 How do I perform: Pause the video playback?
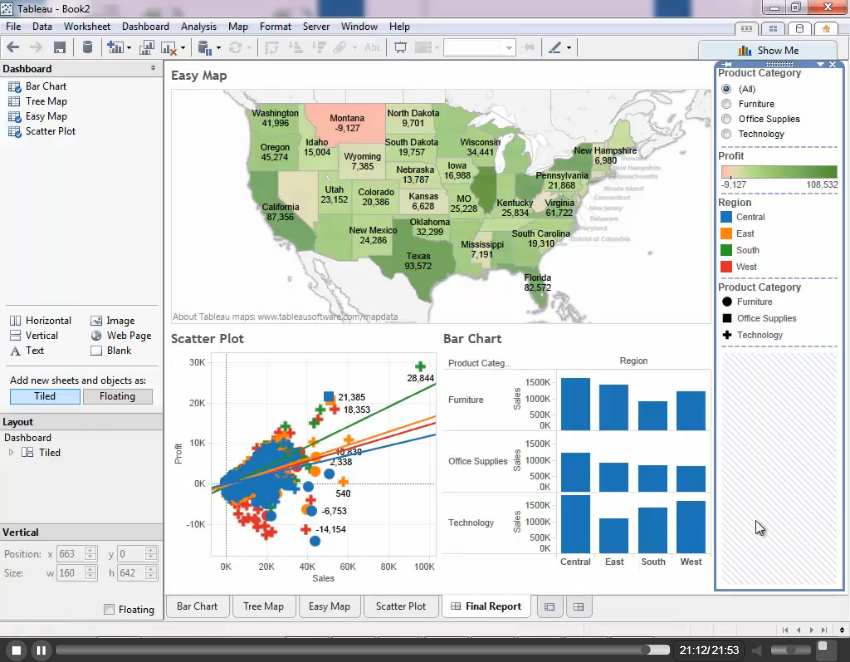[x=41, y=650]
